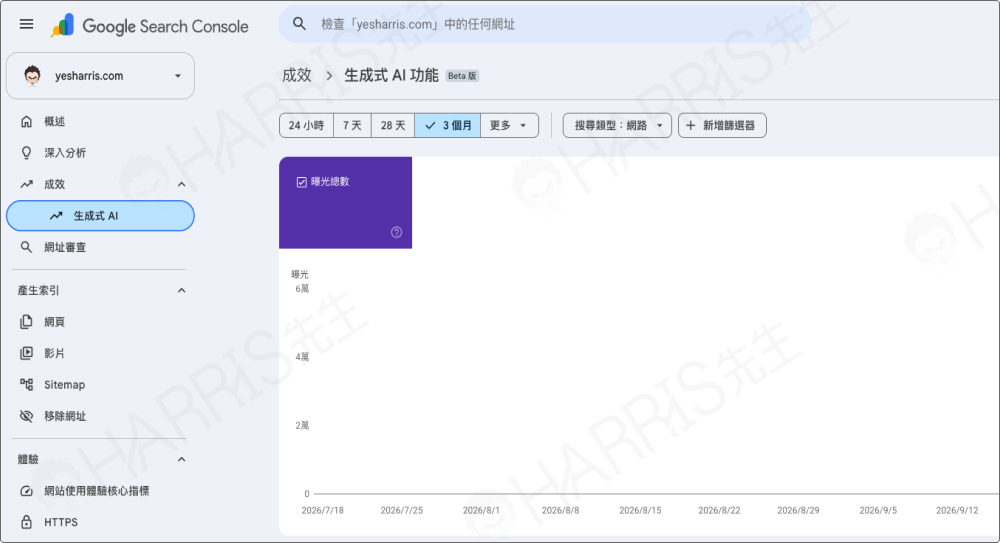1000x543 pixels.
Task: Open 概述 home icon in sidebar
Action: pos(26,121)
